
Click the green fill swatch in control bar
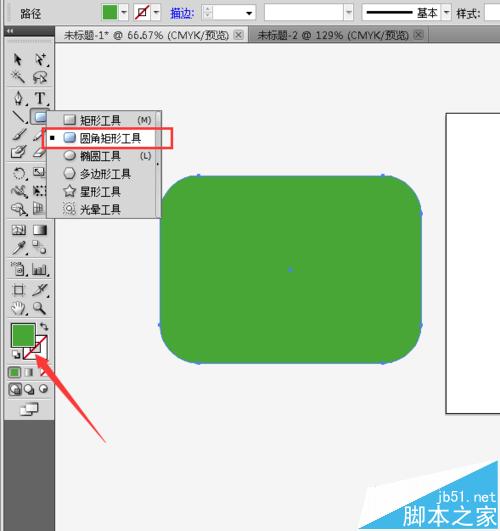point(110,13)
